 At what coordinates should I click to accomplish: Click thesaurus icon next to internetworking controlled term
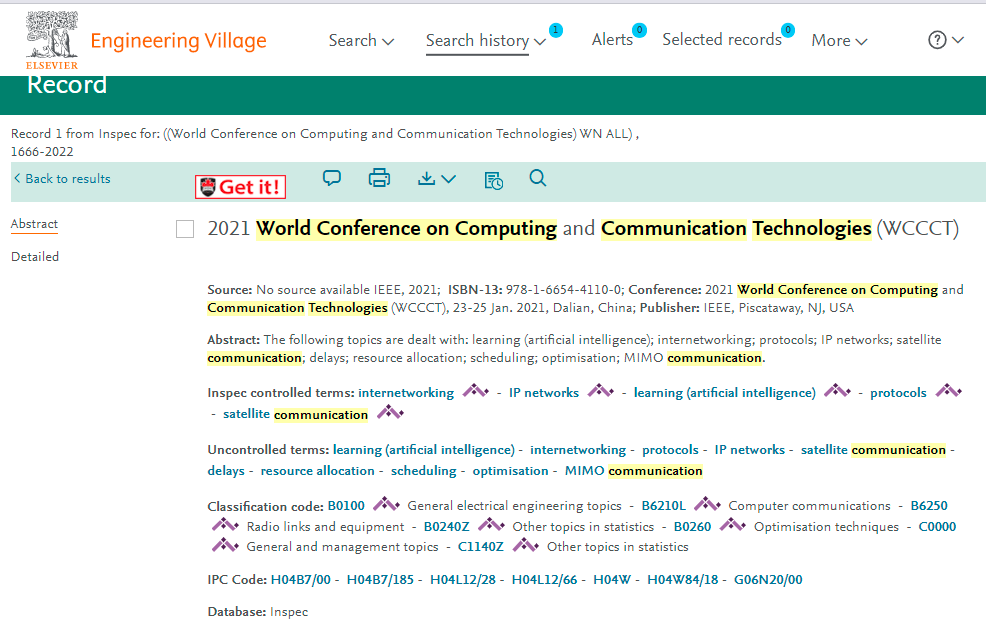475,391
